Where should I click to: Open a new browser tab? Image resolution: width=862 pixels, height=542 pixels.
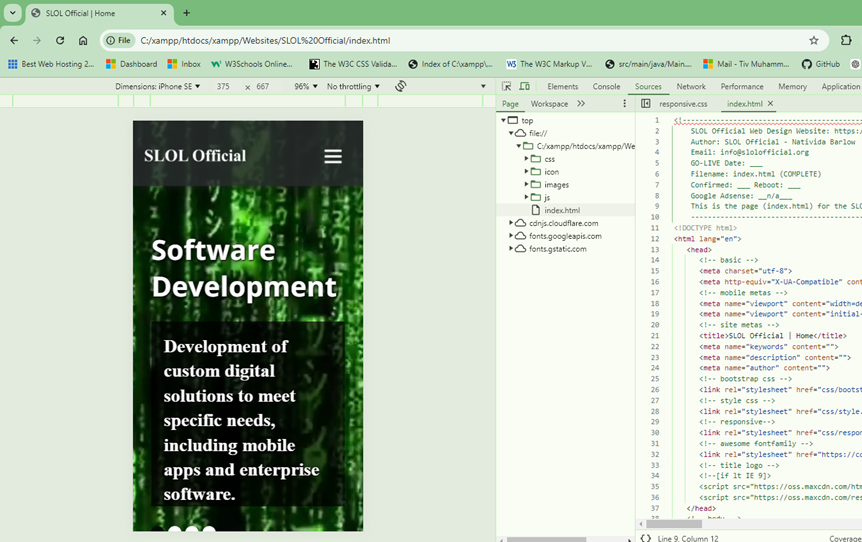point(186,13)
